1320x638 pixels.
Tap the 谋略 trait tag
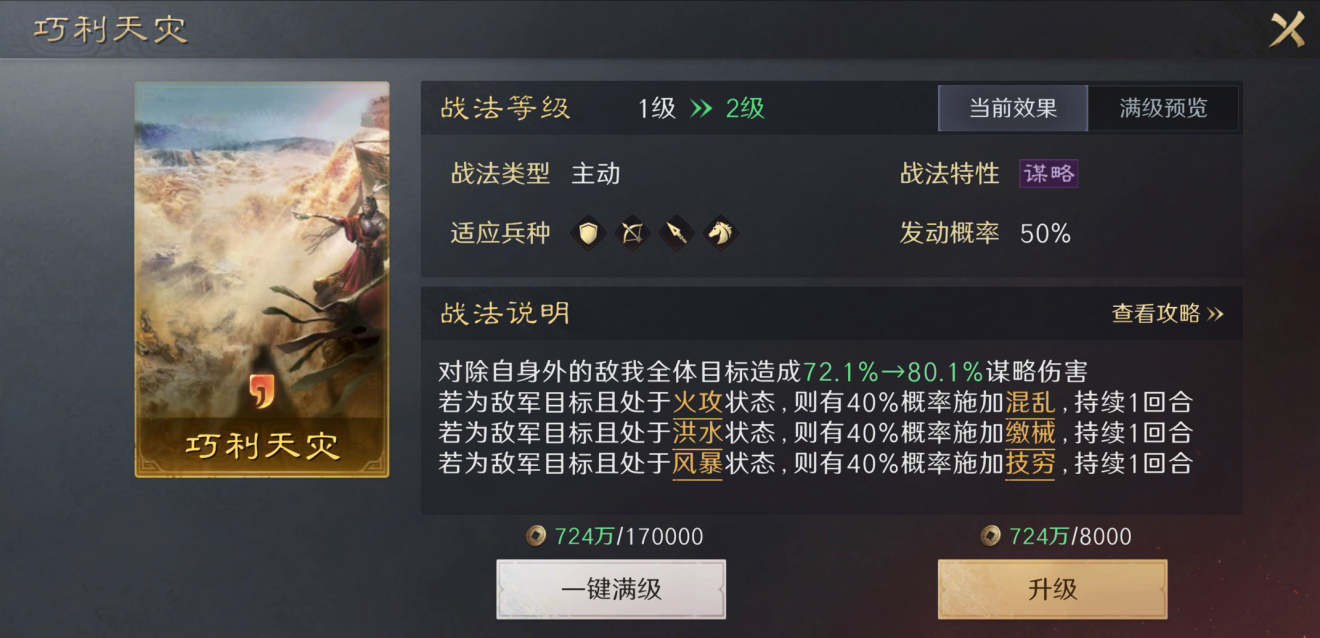tap(1049, 174)
